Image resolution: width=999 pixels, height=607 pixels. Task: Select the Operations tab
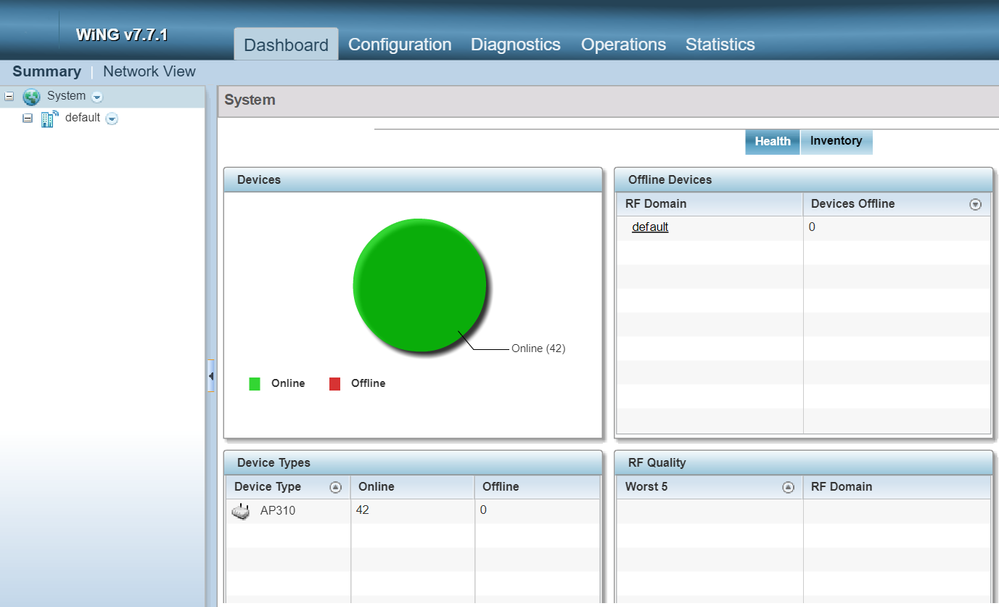click(623, 45)
